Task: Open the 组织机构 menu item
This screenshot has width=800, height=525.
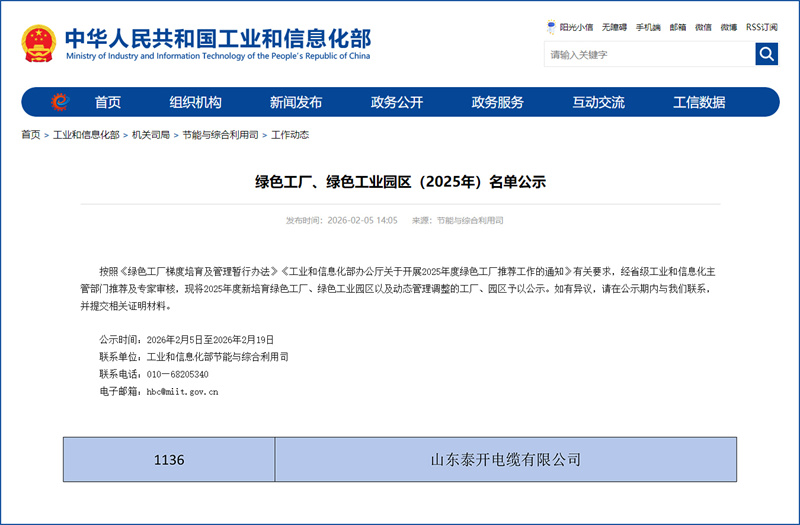Action: point(195,102)
